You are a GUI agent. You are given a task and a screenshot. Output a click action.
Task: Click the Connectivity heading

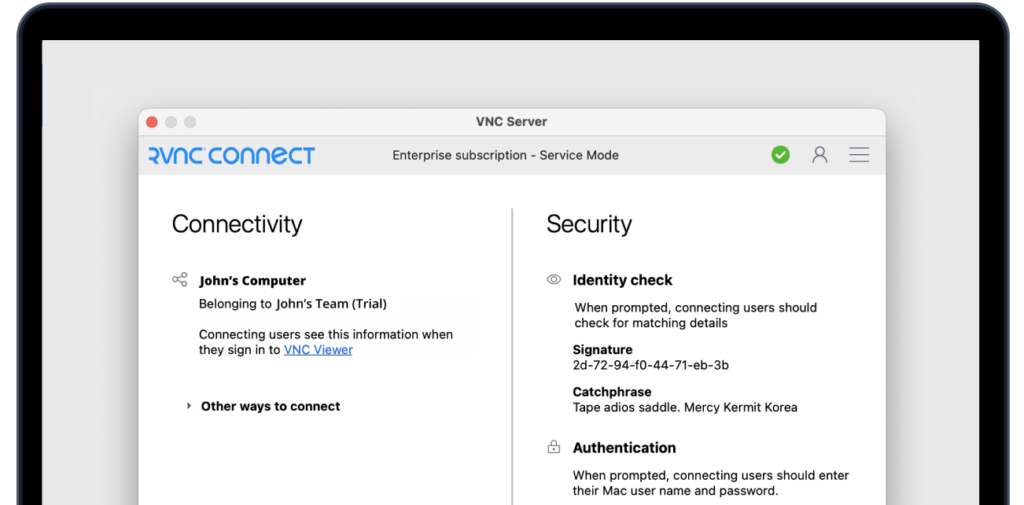[x=237, y=224]
